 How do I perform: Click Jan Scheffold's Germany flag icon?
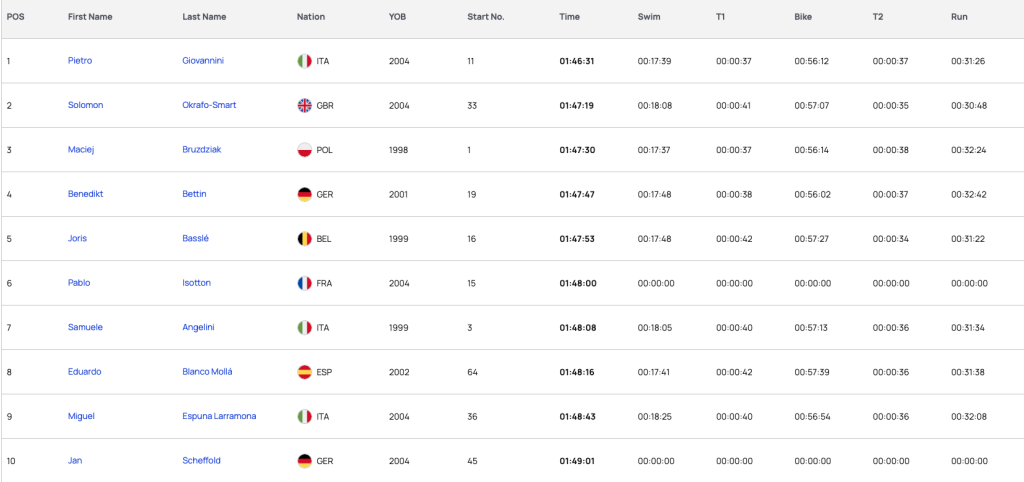point(304,460)
